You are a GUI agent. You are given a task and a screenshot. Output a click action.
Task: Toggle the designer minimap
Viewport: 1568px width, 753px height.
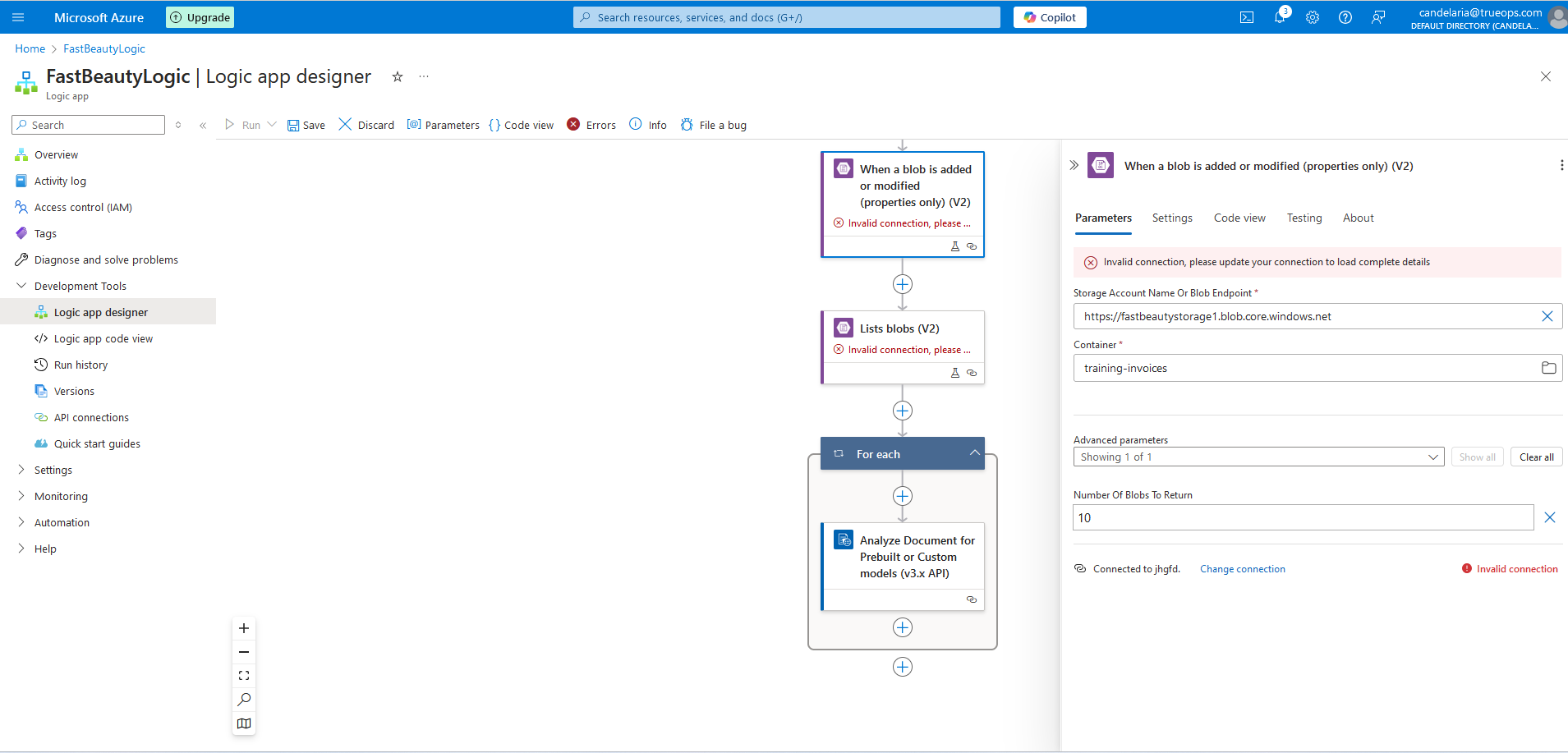click(244, 723)
